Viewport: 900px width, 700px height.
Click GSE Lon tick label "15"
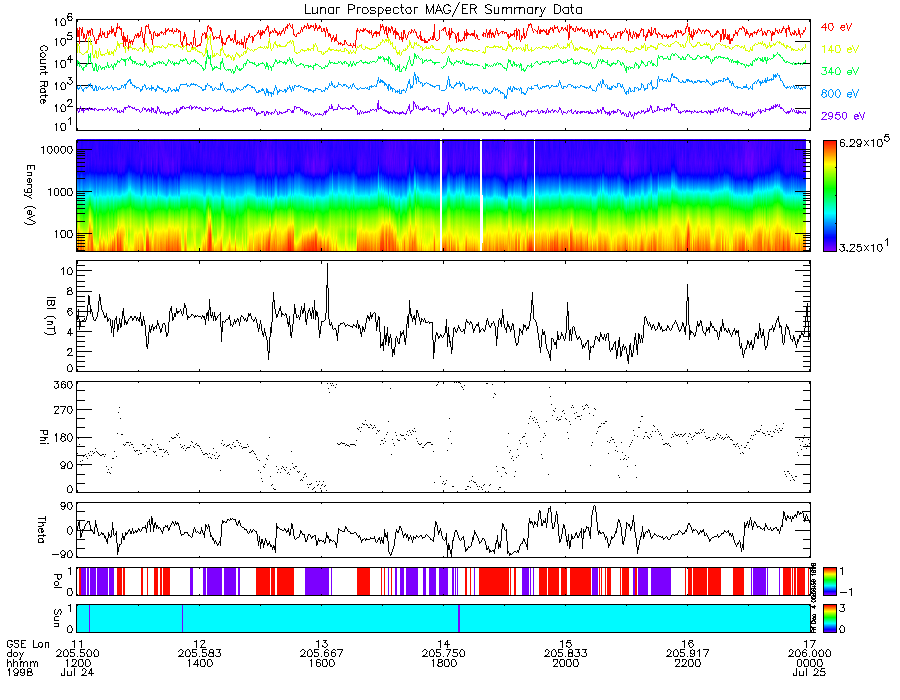click(566, 644)
